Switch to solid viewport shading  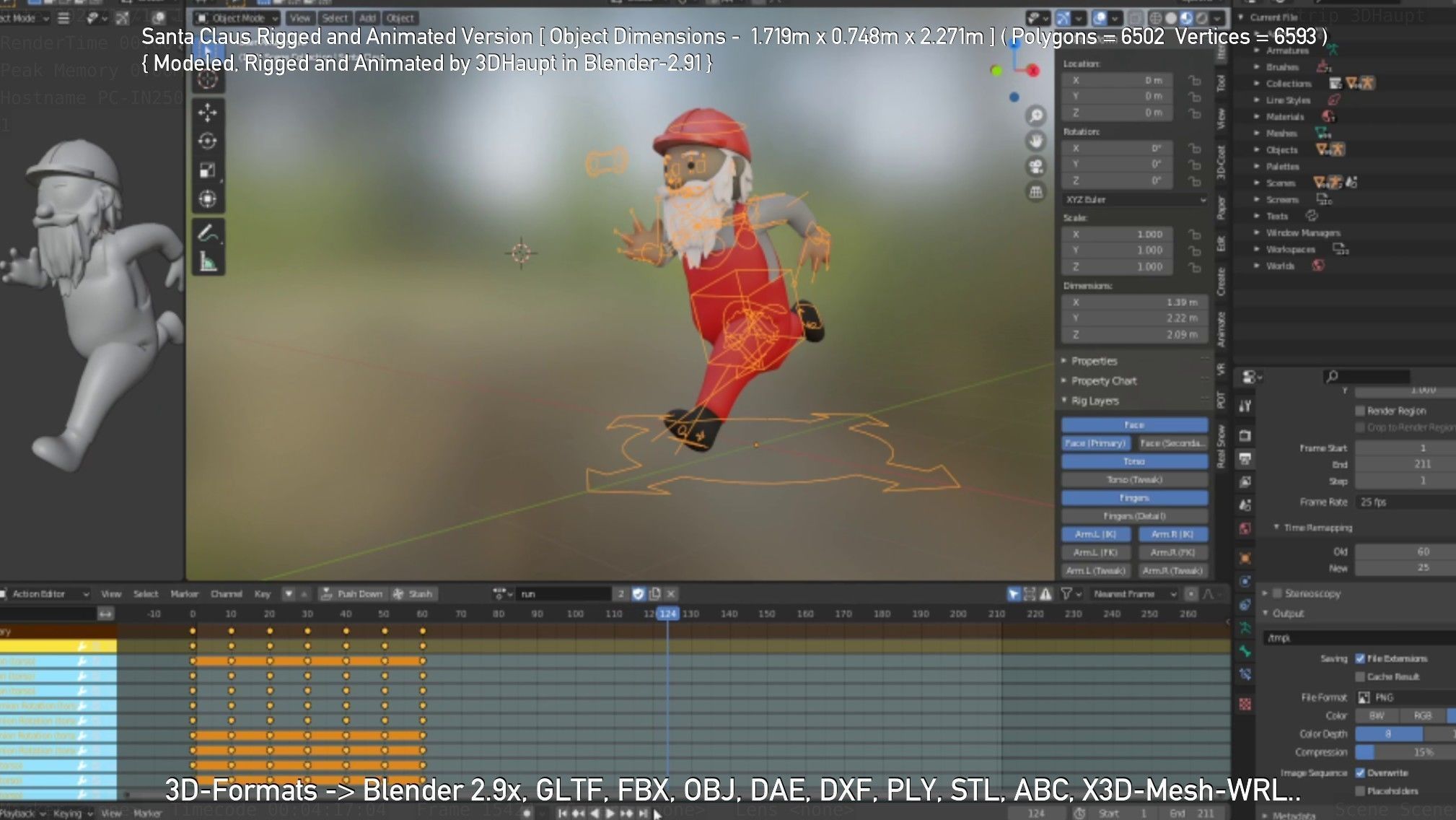1171,18
